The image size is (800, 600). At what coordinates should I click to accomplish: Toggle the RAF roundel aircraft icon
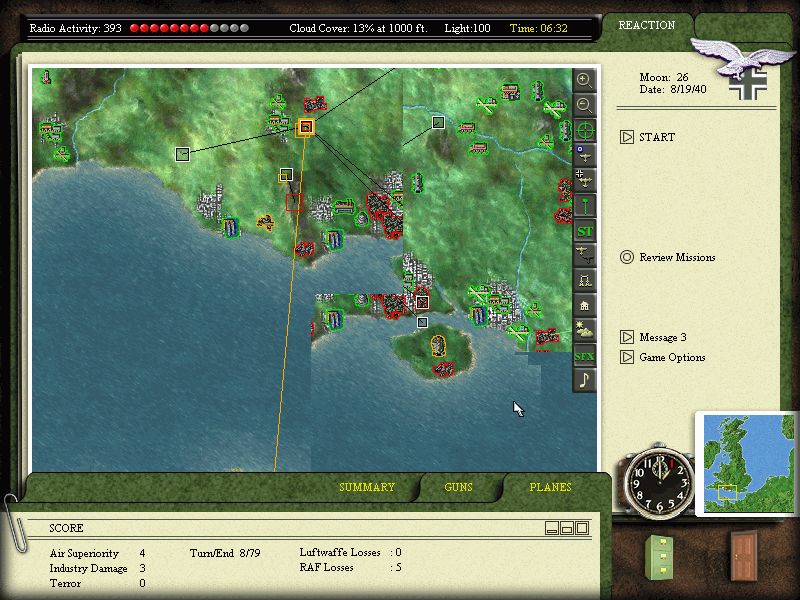coord(584,155)
